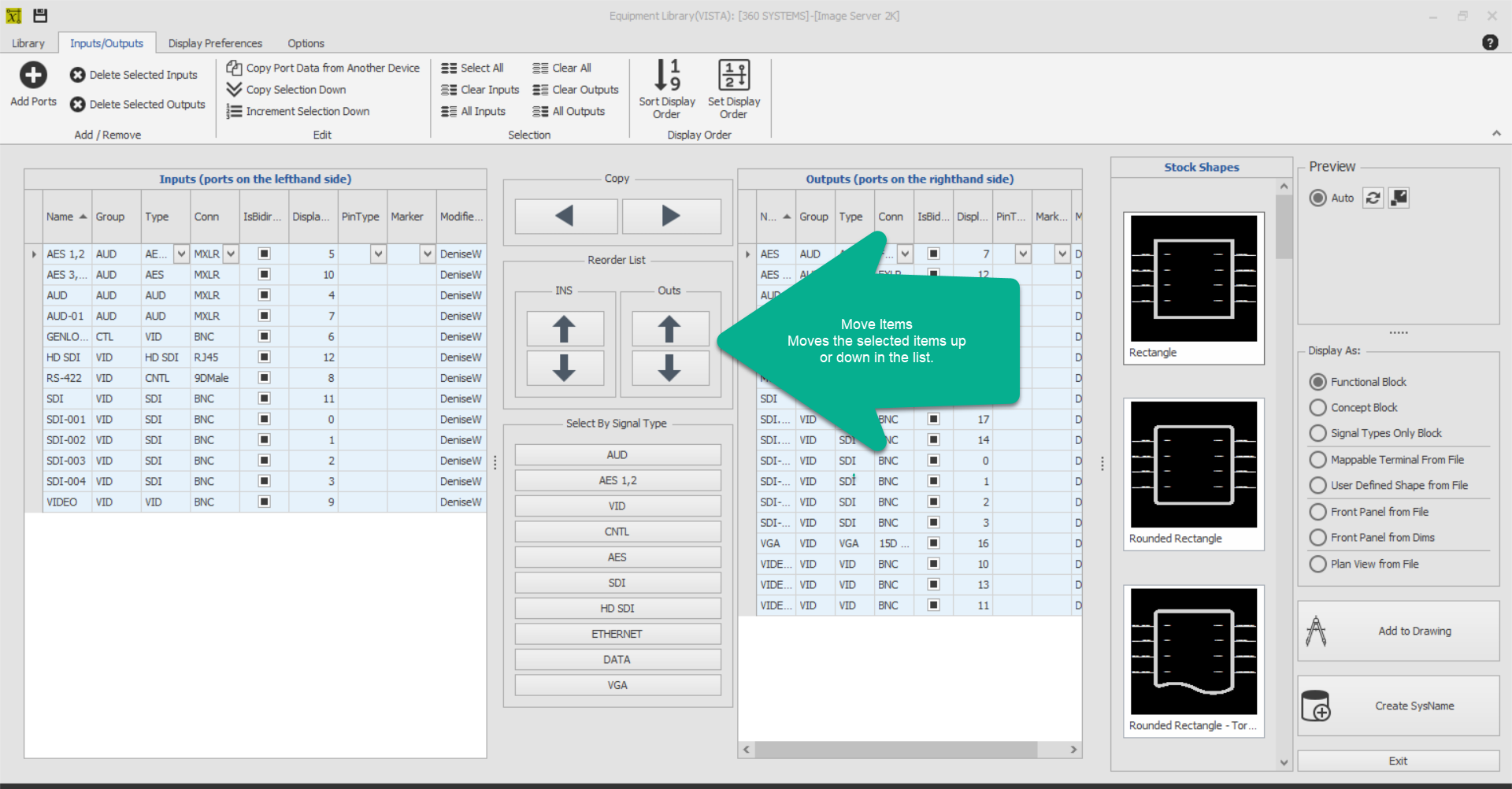Select by signal type AUD button

tap(617, 455)
